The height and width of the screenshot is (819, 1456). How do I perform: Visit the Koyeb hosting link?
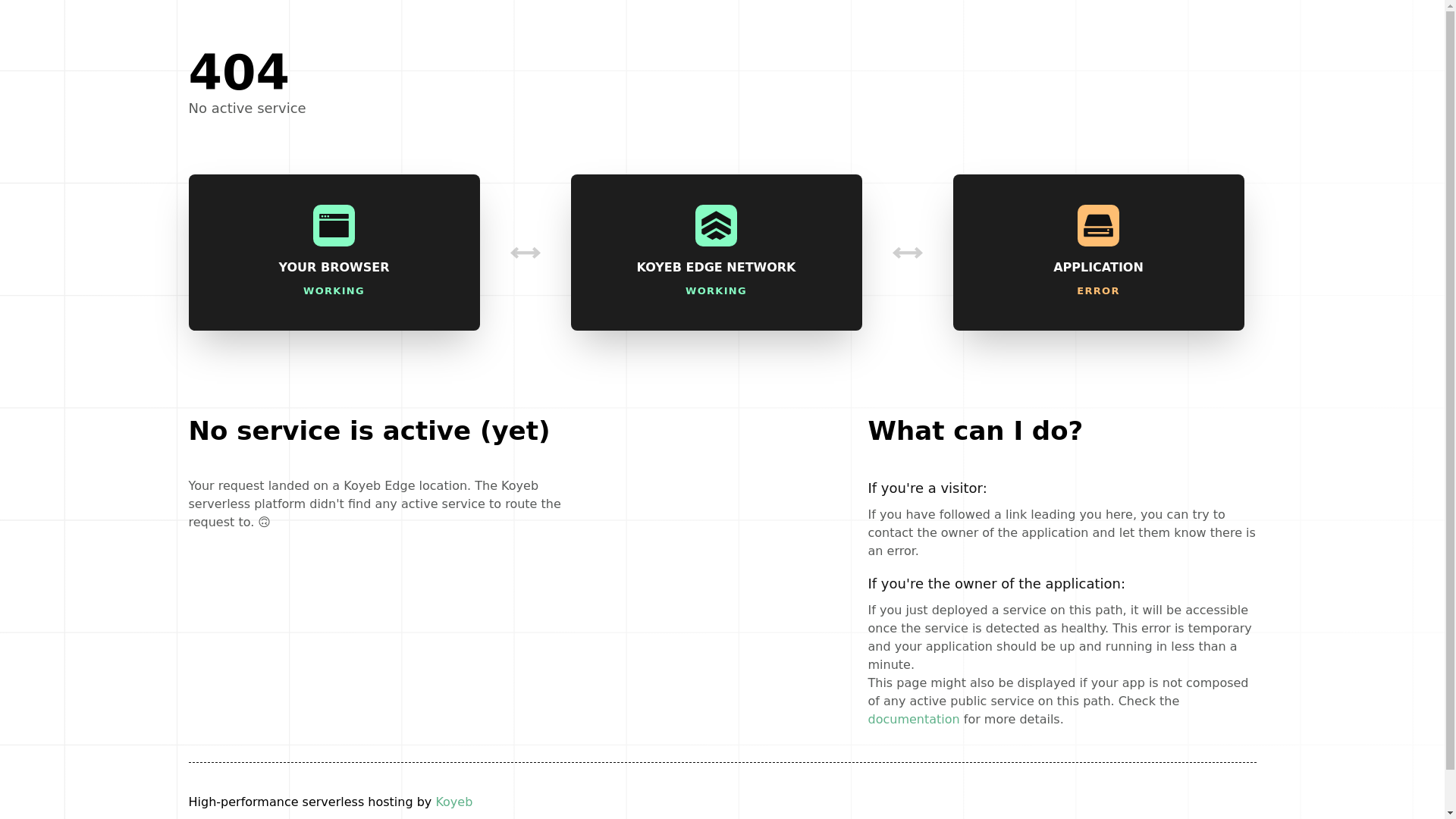pos(453,802)
